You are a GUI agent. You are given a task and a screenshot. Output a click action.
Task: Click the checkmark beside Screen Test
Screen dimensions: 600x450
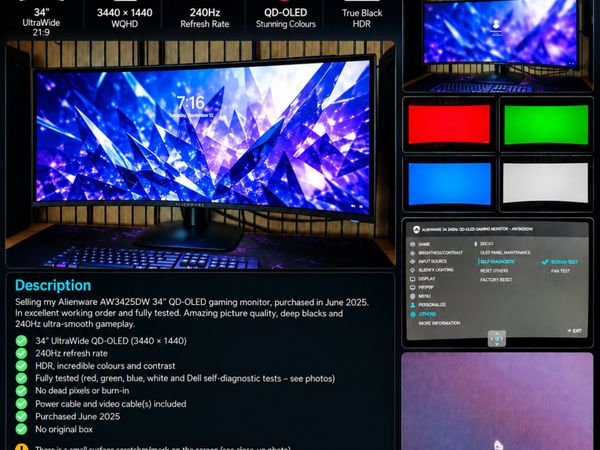(x=545, y=262)
